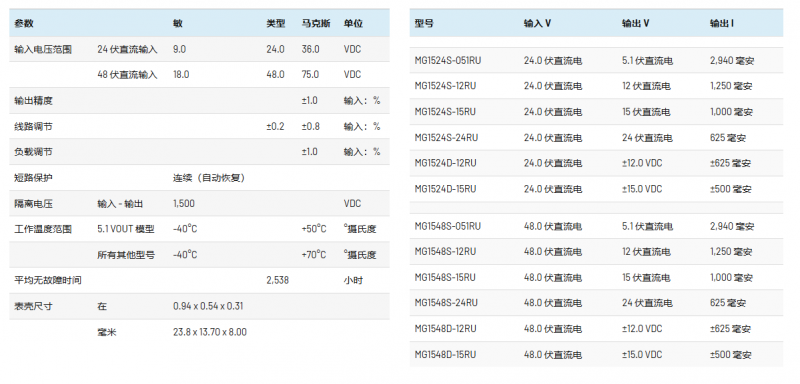Click the 参数 header in specs table
Viewport: 800px width, 384px height.
pos(23,23)
